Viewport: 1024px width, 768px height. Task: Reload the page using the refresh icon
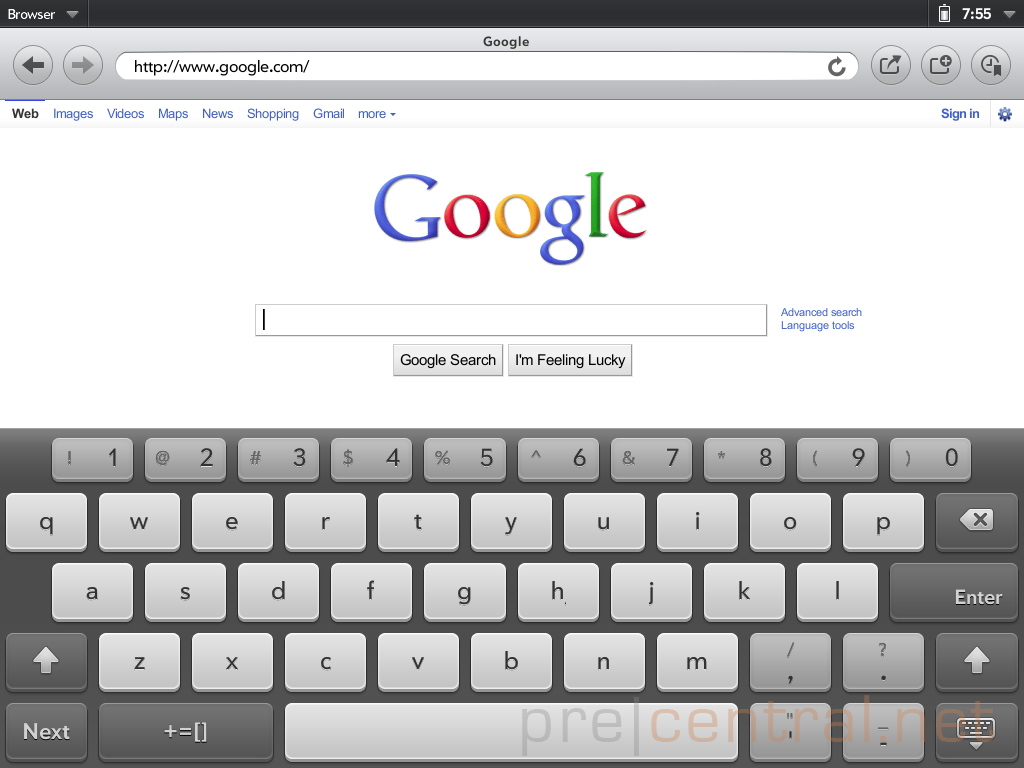point(837,67)
